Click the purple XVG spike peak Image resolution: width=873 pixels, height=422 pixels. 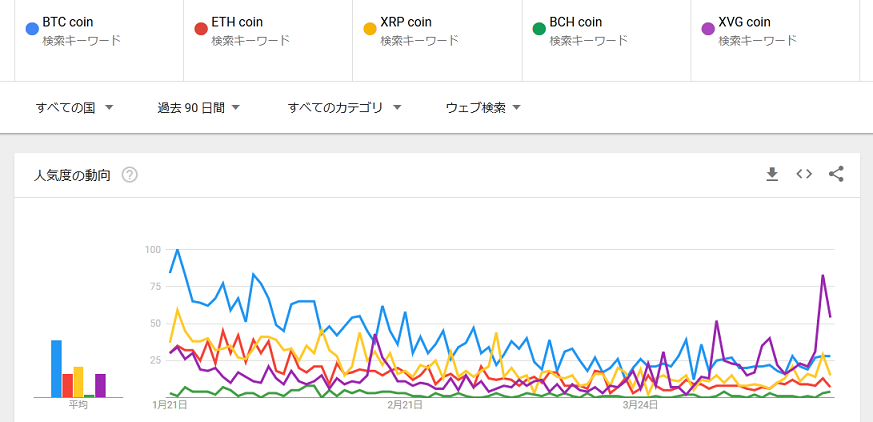823,275
